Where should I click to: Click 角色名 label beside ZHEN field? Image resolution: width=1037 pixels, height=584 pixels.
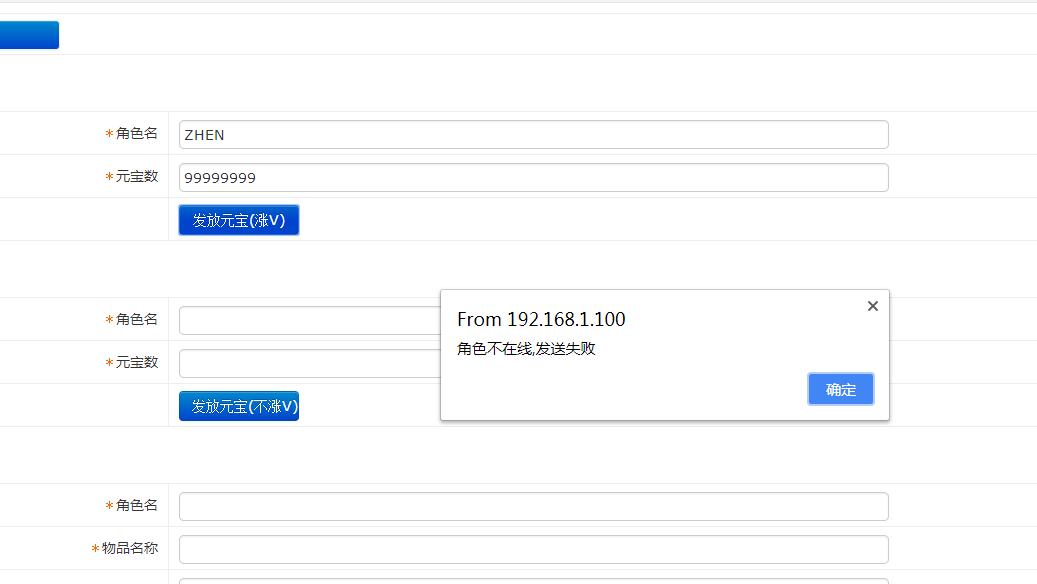[x=136, y=133]
